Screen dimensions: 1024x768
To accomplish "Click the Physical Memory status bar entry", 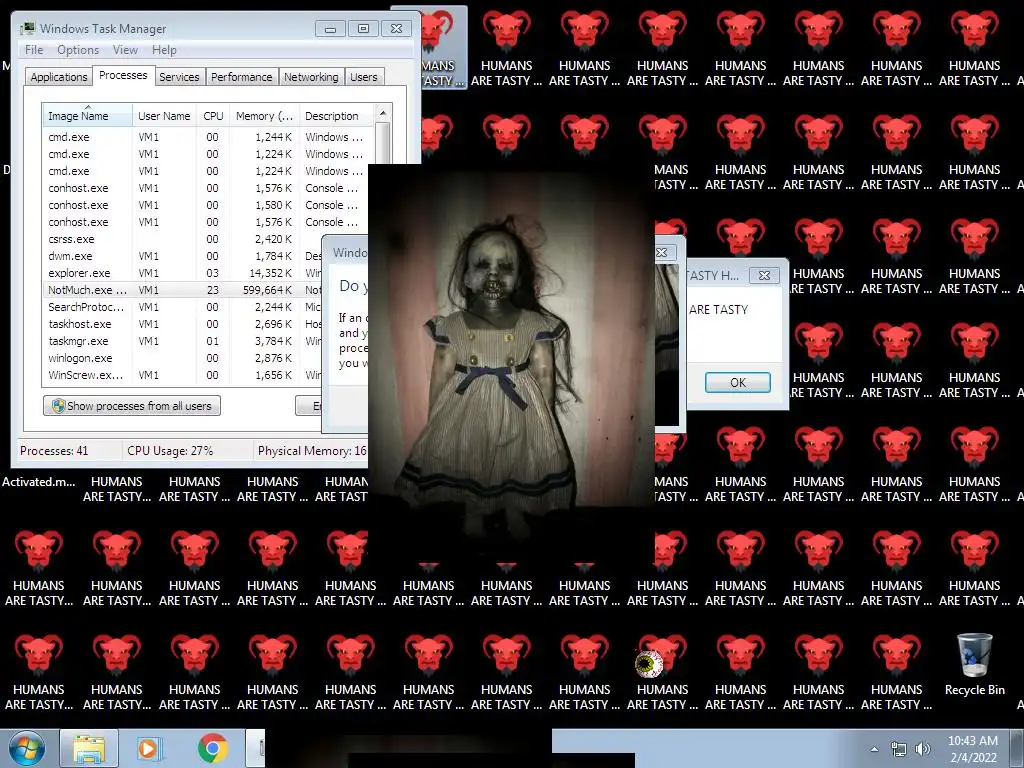I will click(x=312, y=451).
